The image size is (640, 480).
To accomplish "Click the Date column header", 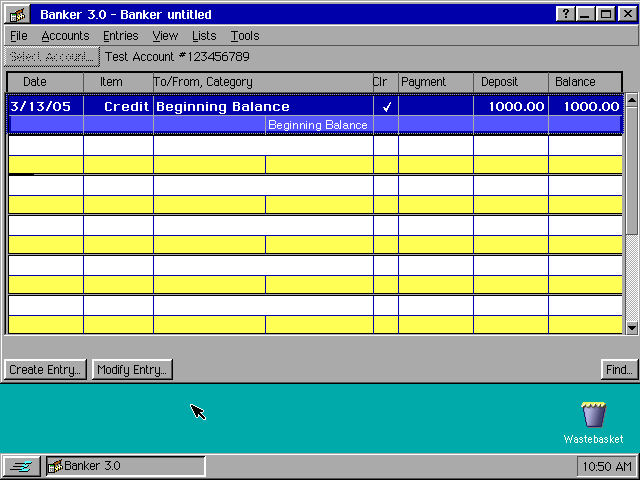I will tap(45, 82).
